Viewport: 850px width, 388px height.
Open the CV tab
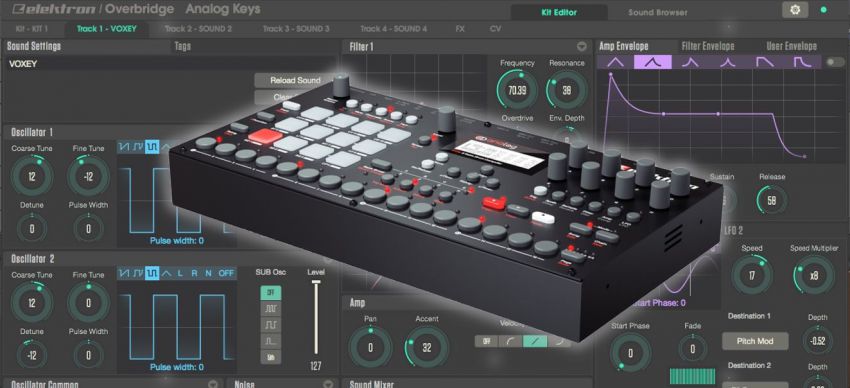coord(495,29)
